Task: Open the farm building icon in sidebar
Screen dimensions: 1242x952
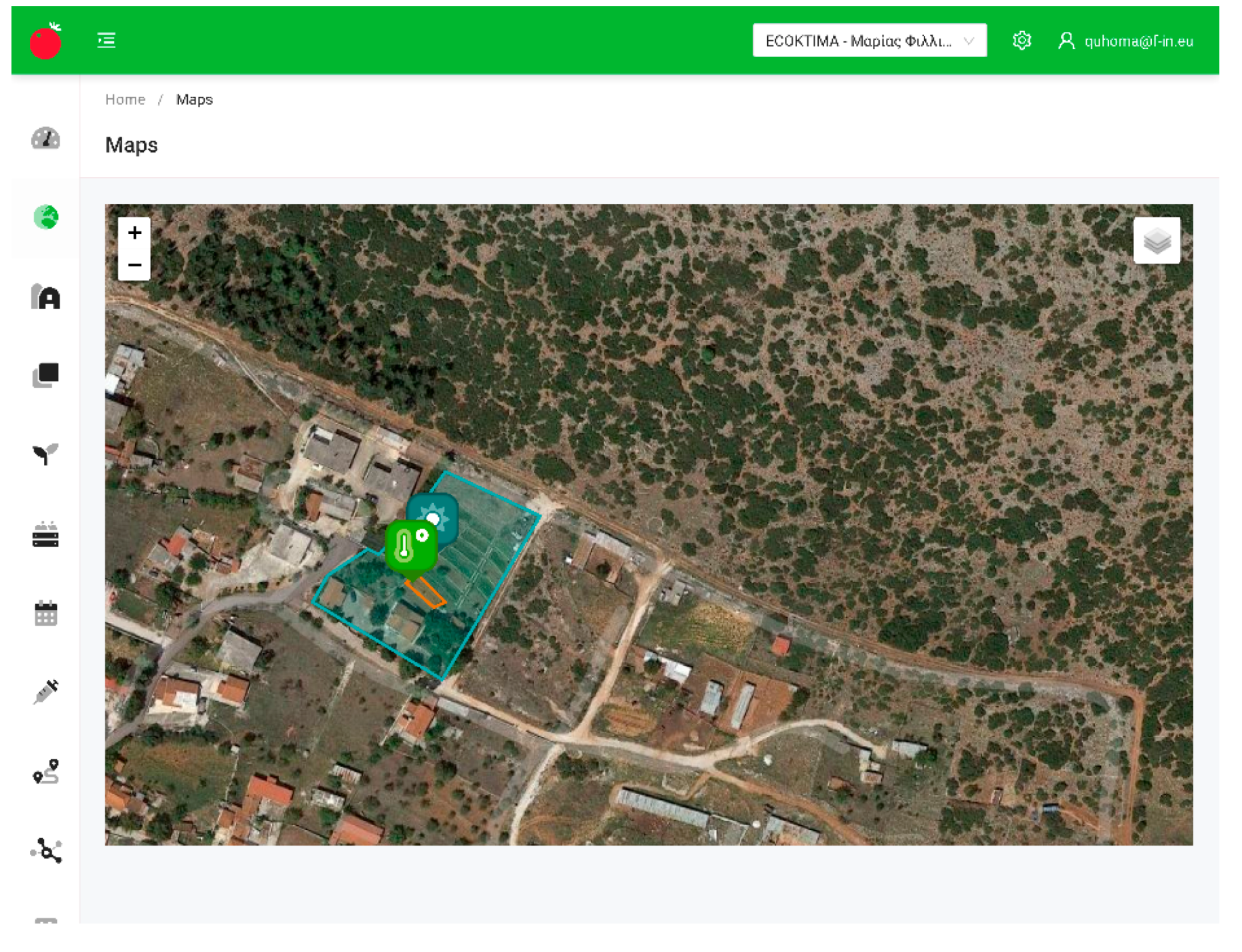Action: (45, 297)
